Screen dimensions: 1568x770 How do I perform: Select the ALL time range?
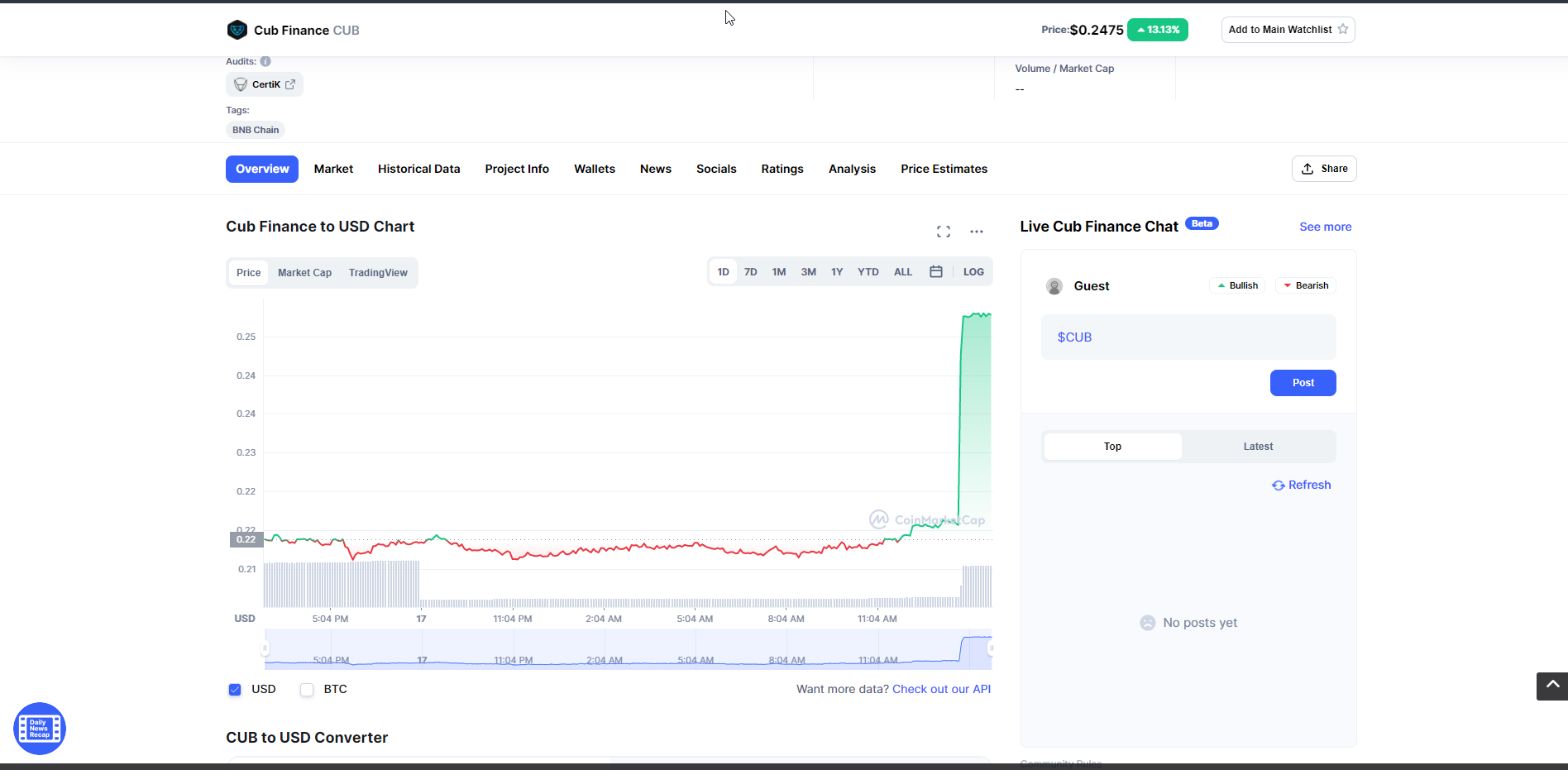tap(903, 272)
